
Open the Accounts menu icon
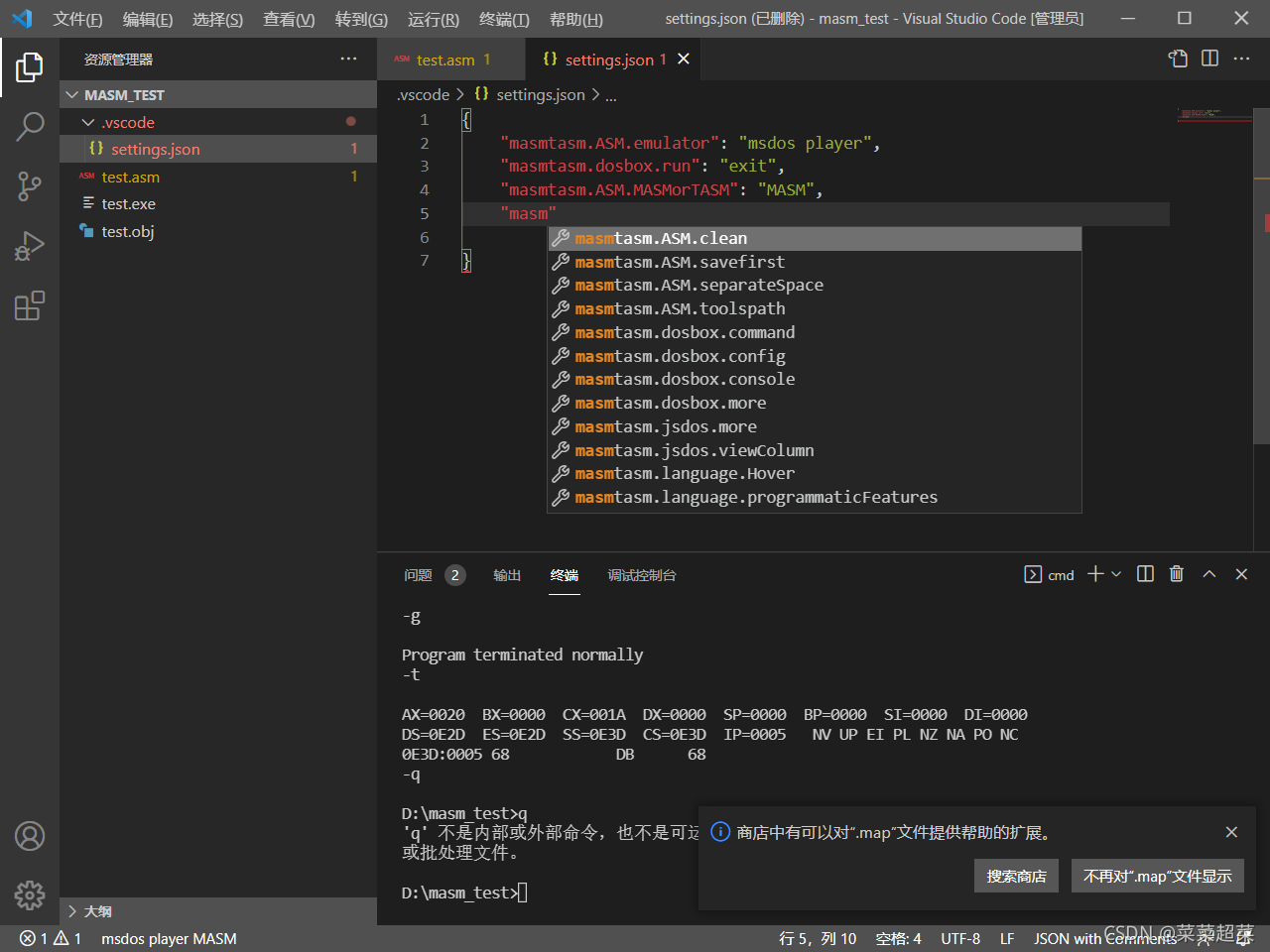click(30, 836)
